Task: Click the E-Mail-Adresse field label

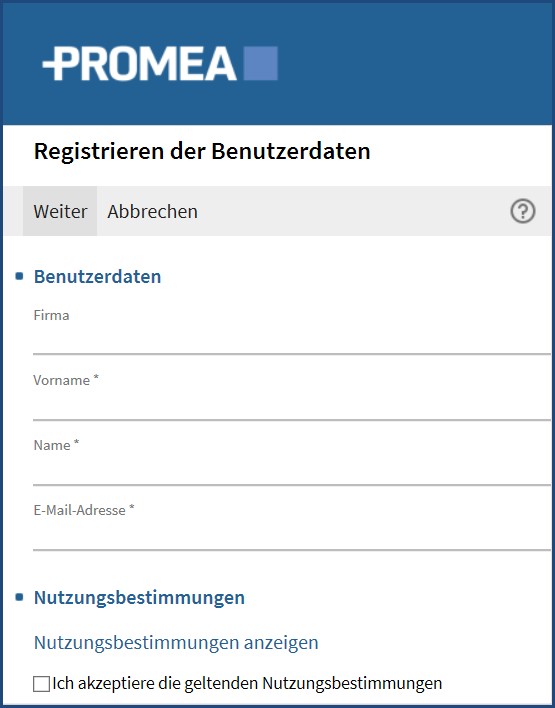Action: 84,510
